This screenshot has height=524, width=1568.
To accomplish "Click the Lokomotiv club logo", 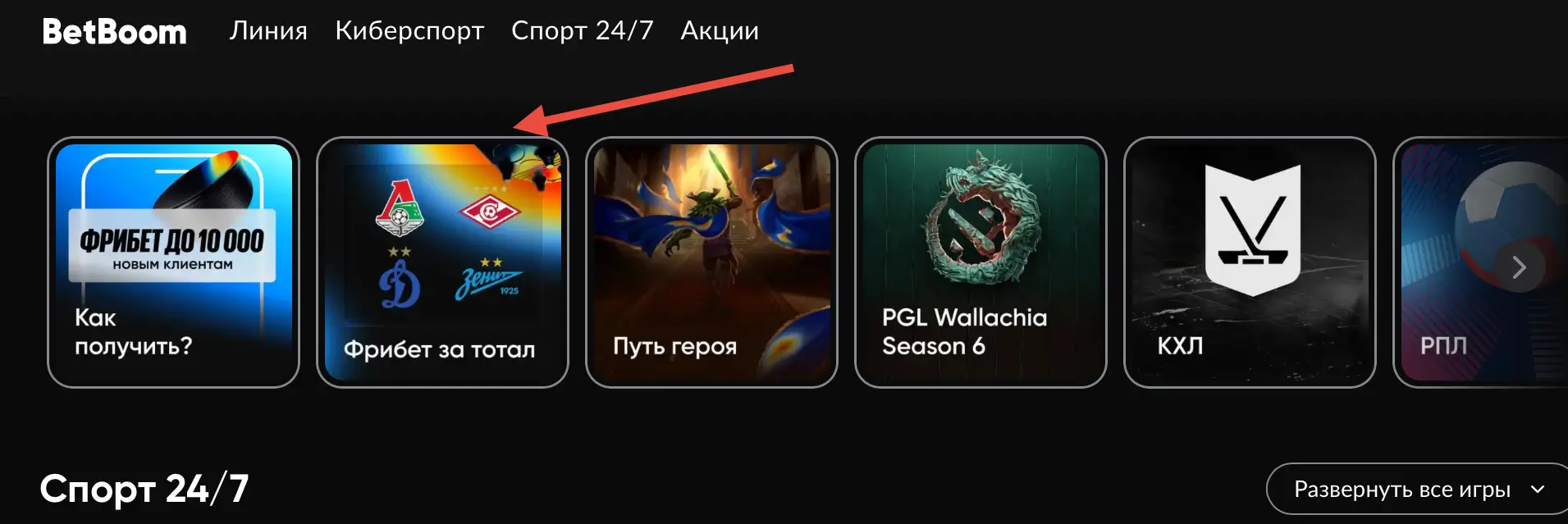I will click(x=400, y=207).
